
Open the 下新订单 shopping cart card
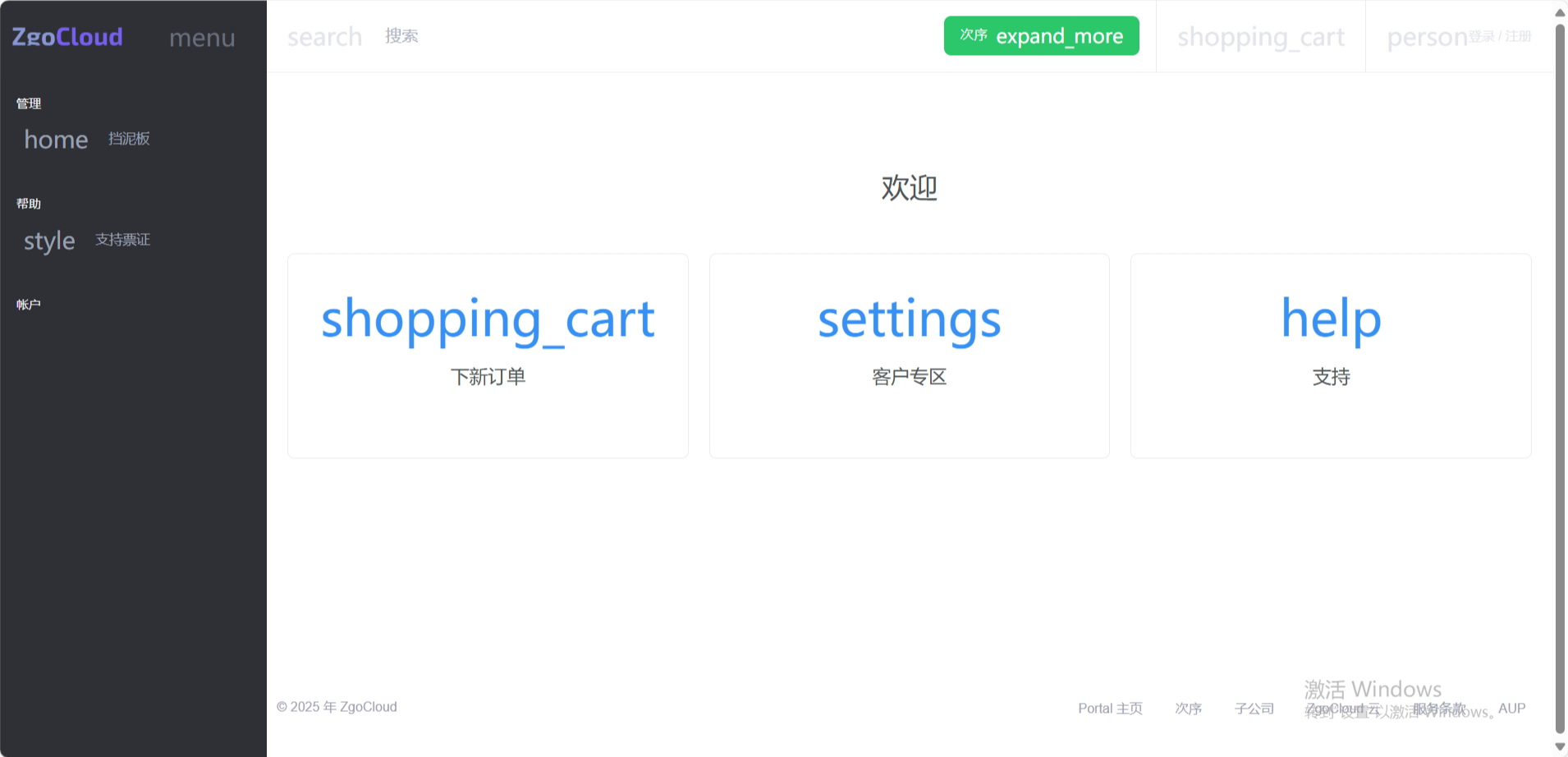click(488, 356)
